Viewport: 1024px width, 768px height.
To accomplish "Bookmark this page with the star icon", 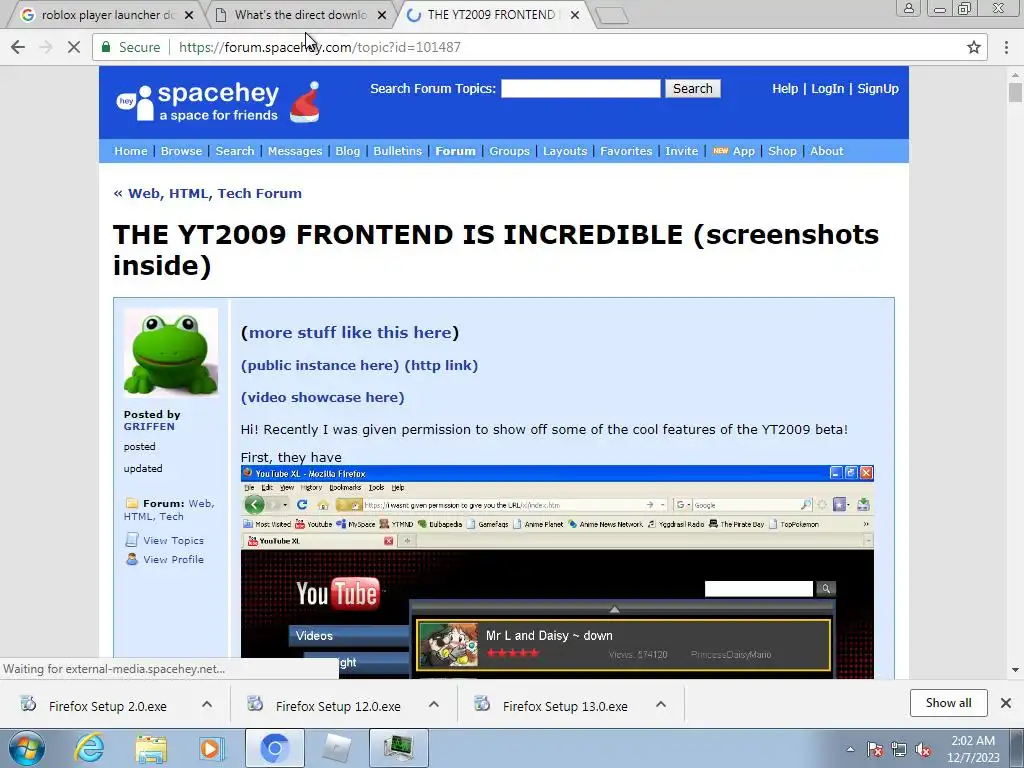I will tap(974, 47).
